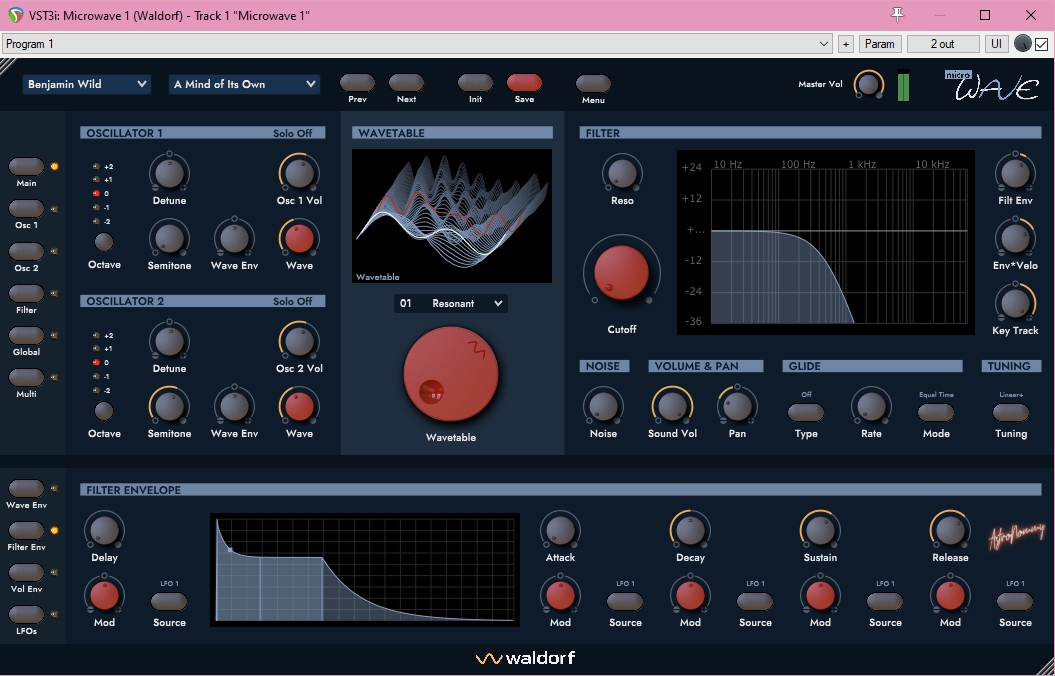
Task: Click the Pan knob
Action: click(x=737, y=406)
